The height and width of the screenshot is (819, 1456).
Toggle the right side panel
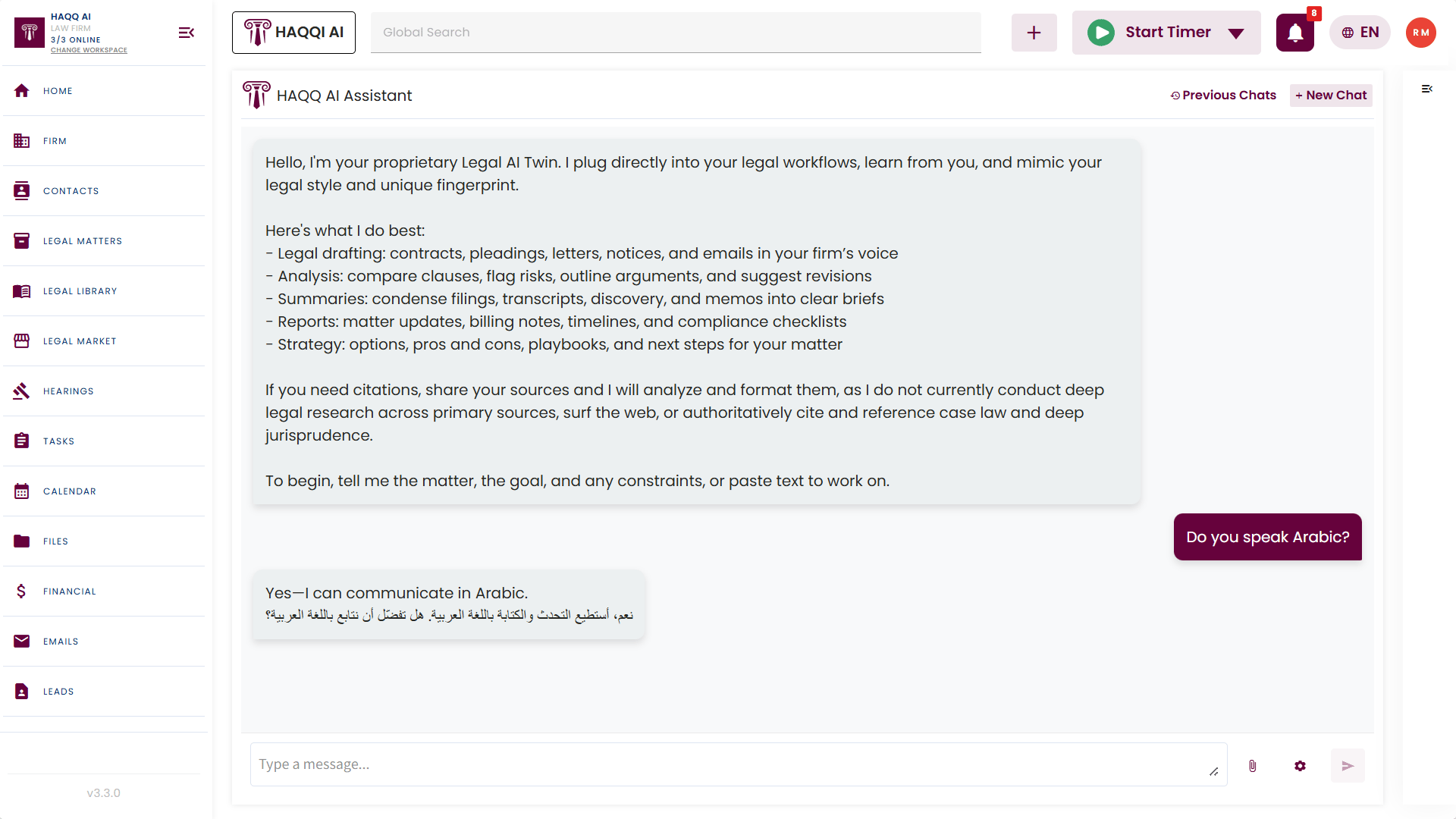point(1426,89)
